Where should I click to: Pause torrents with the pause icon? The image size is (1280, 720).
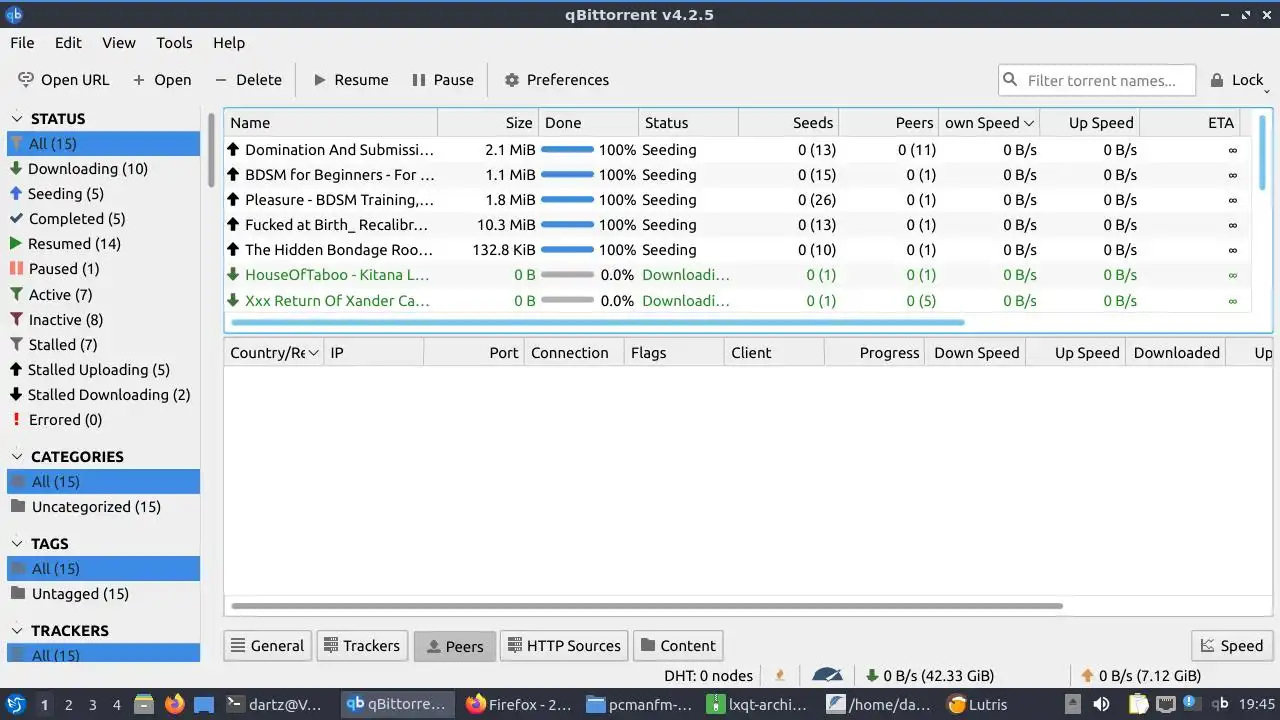[419, 80]
